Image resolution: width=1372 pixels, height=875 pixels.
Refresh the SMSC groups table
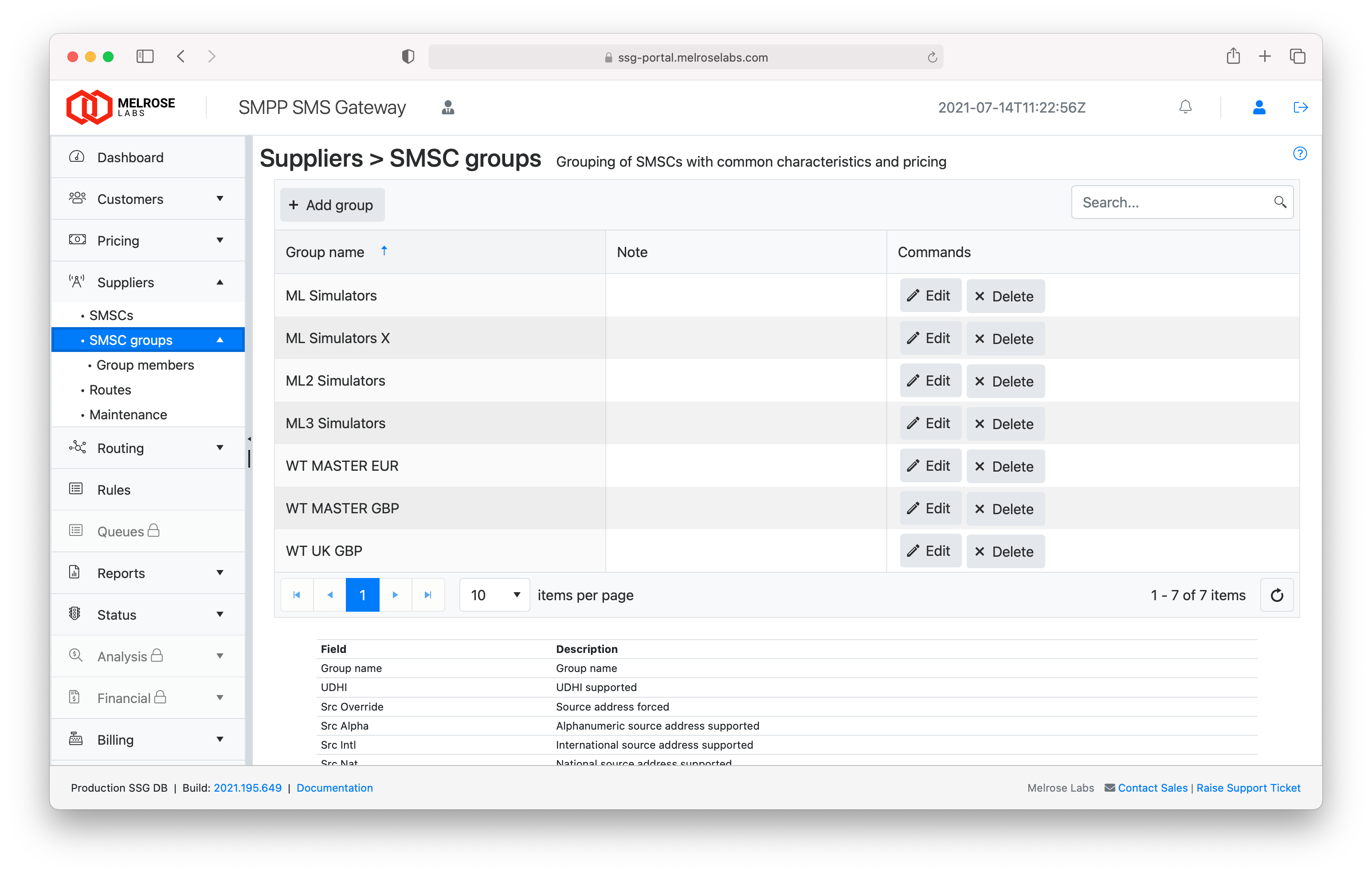coord(1276,595)
